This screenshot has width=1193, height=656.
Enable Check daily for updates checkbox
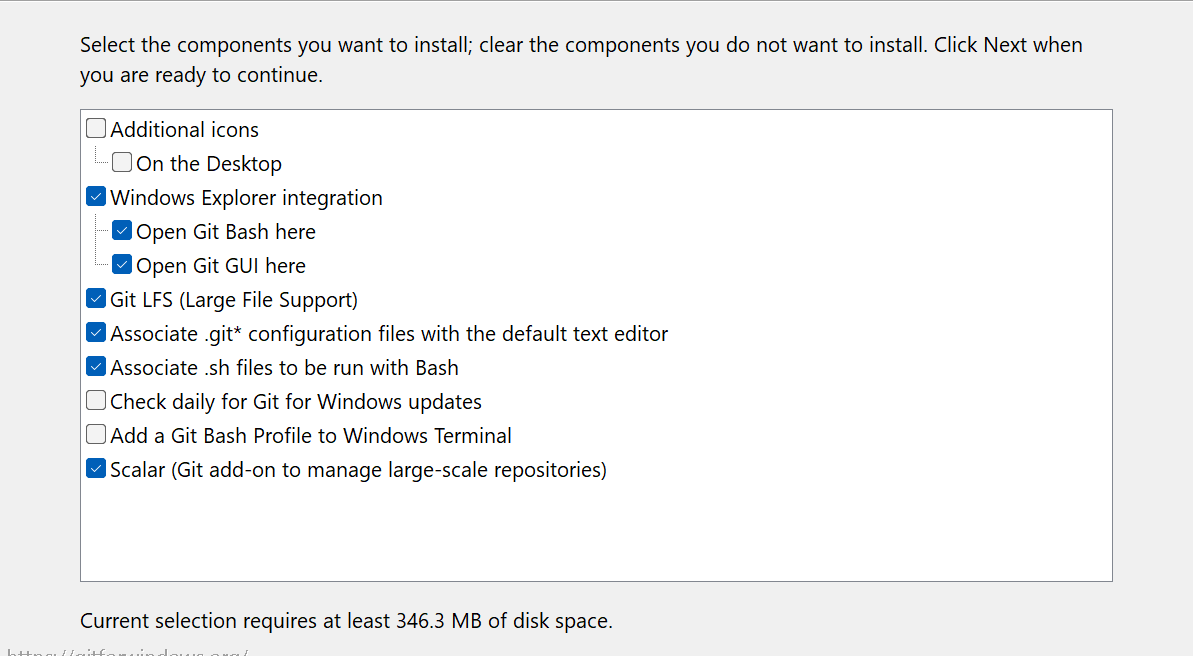[96, 401]
